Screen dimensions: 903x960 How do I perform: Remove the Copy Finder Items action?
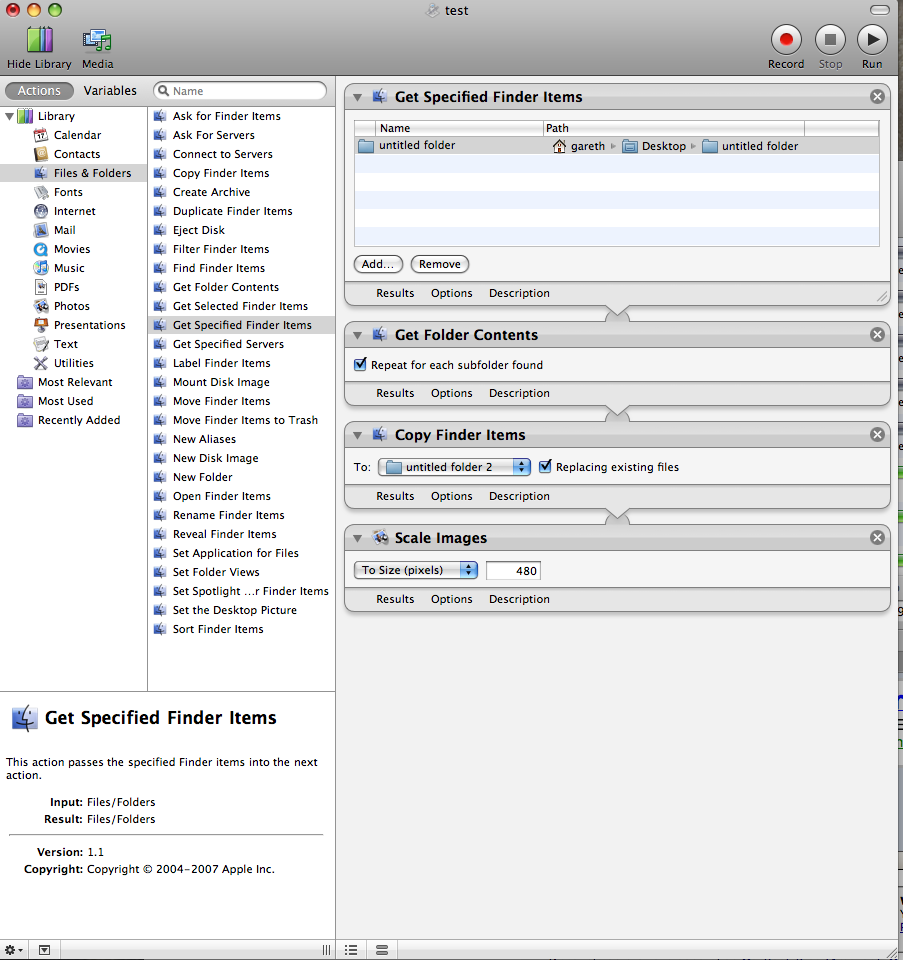[x=877, y=435]
